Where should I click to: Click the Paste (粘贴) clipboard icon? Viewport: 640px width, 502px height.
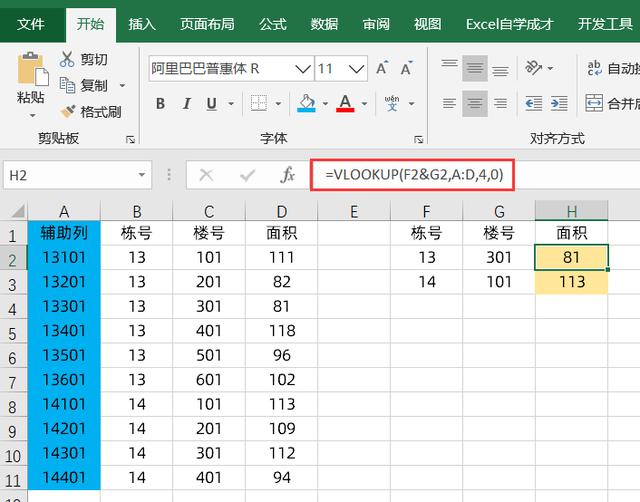(x=33, y=69)
